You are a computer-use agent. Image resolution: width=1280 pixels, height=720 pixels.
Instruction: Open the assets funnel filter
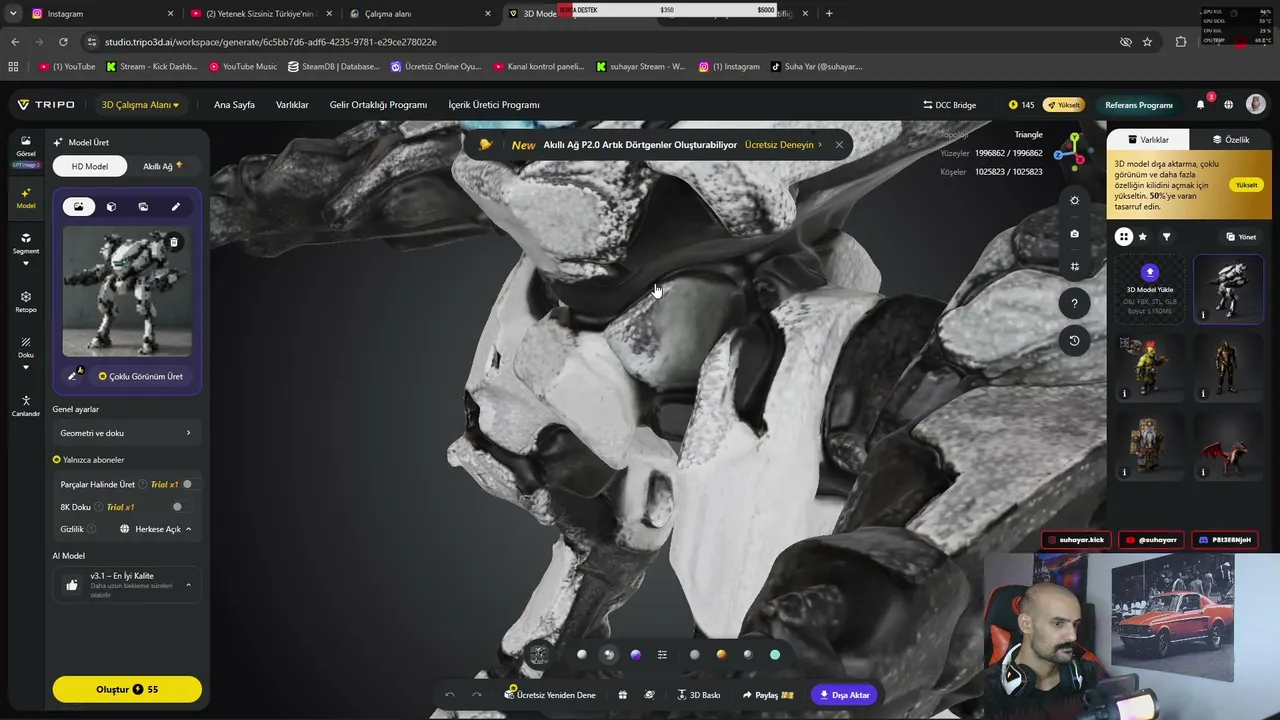pos(1166,237)
